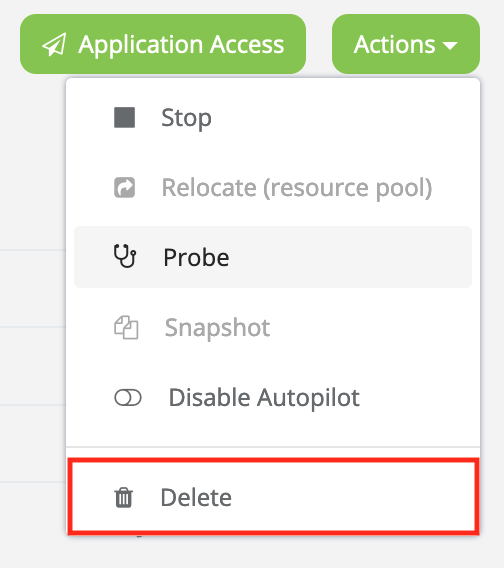Click the paper plane icon on Application Access

54,45
